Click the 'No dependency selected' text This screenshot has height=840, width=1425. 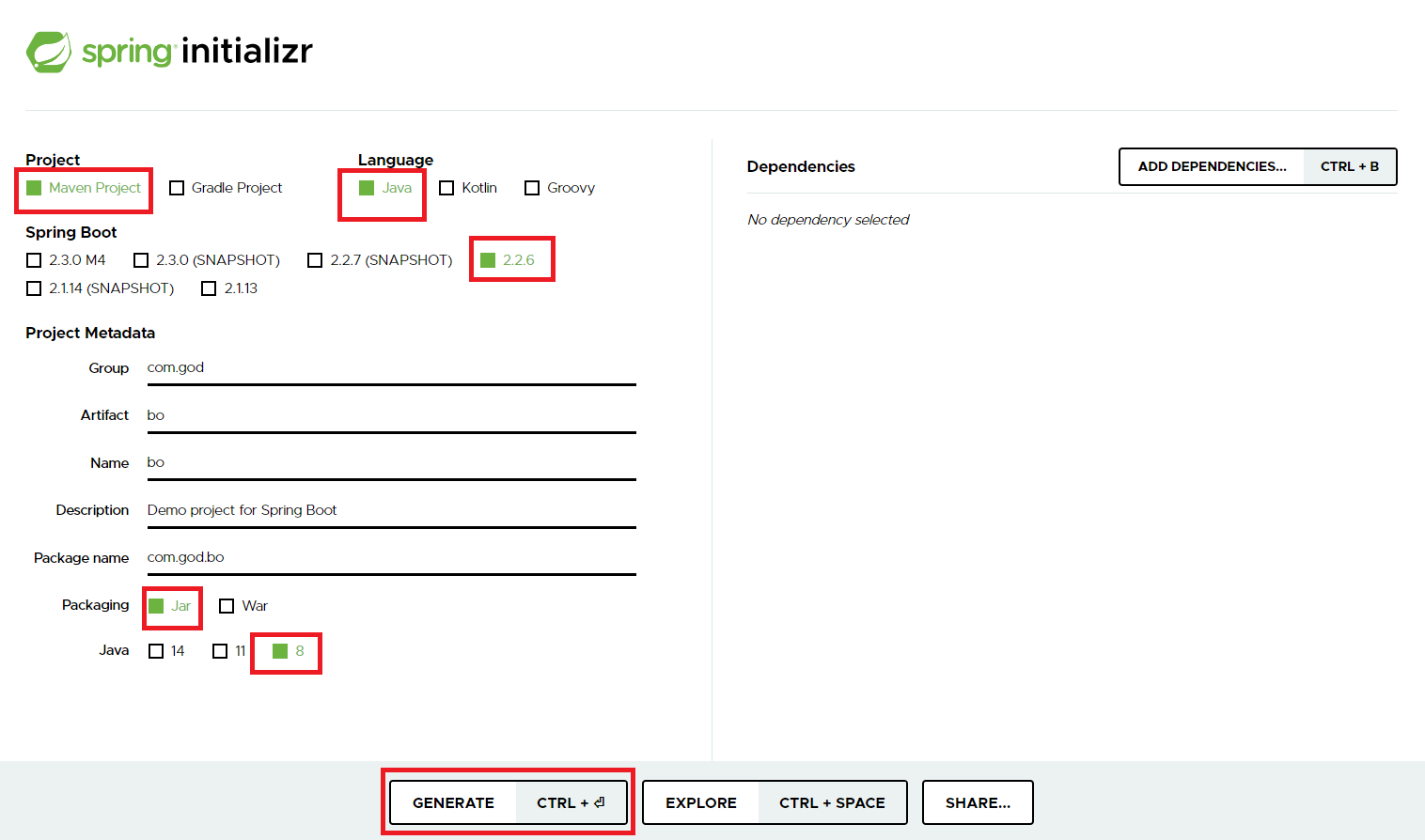(x=828, y=220)
